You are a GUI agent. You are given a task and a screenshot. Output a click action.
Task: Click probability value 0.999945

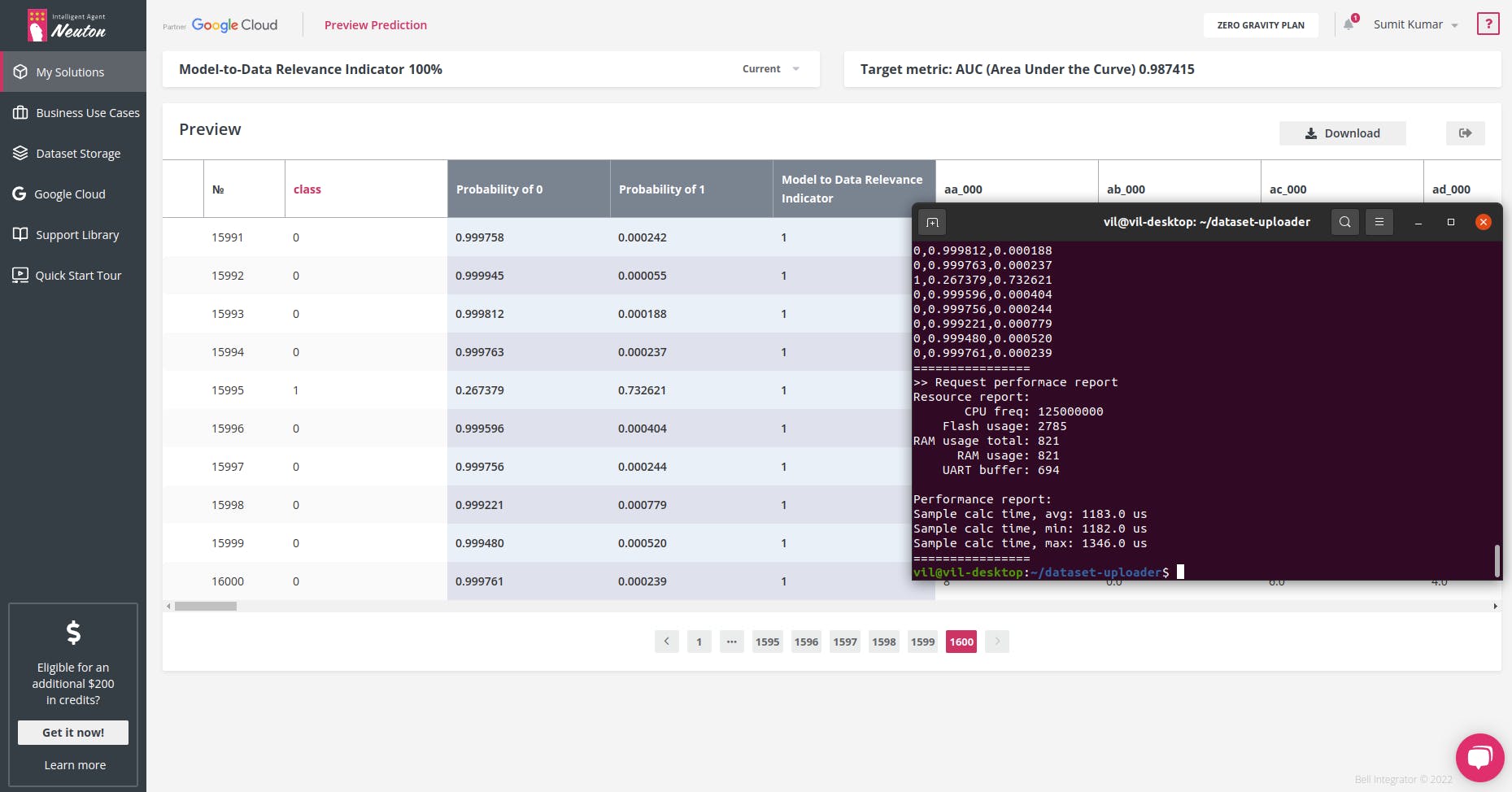click(x=479, y=276)
